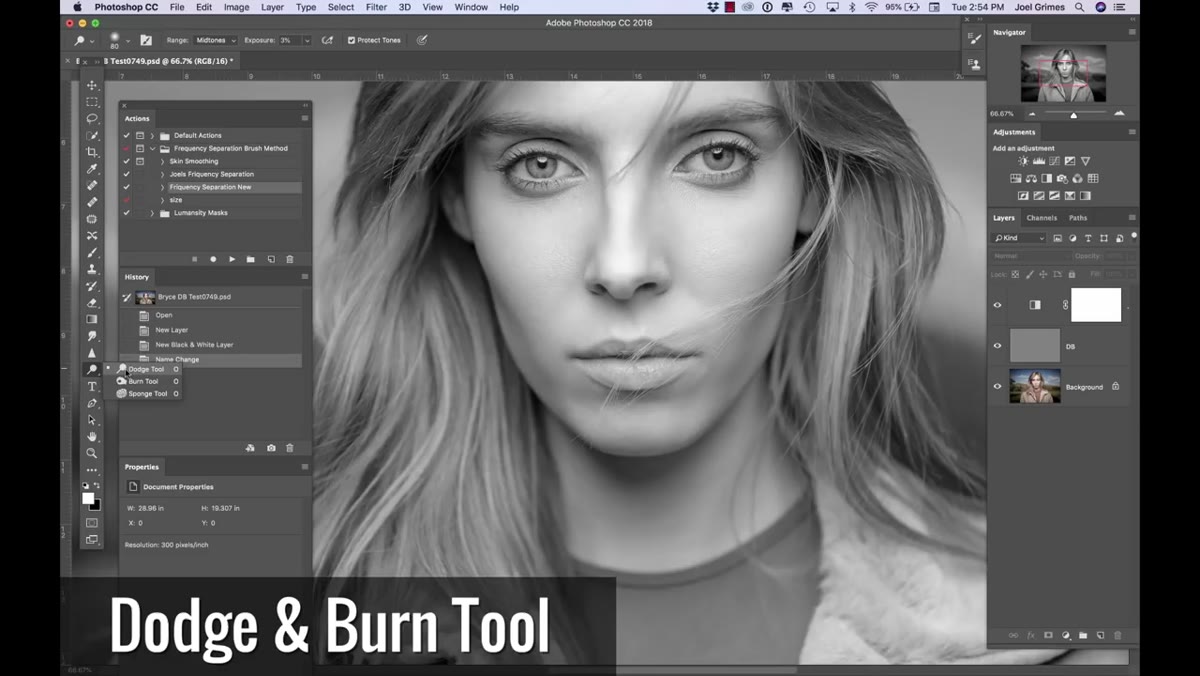Expand the Lumansity Masks action set
Image resolution: width=1200 pixels, height=676 pixels.
[152, 213]
